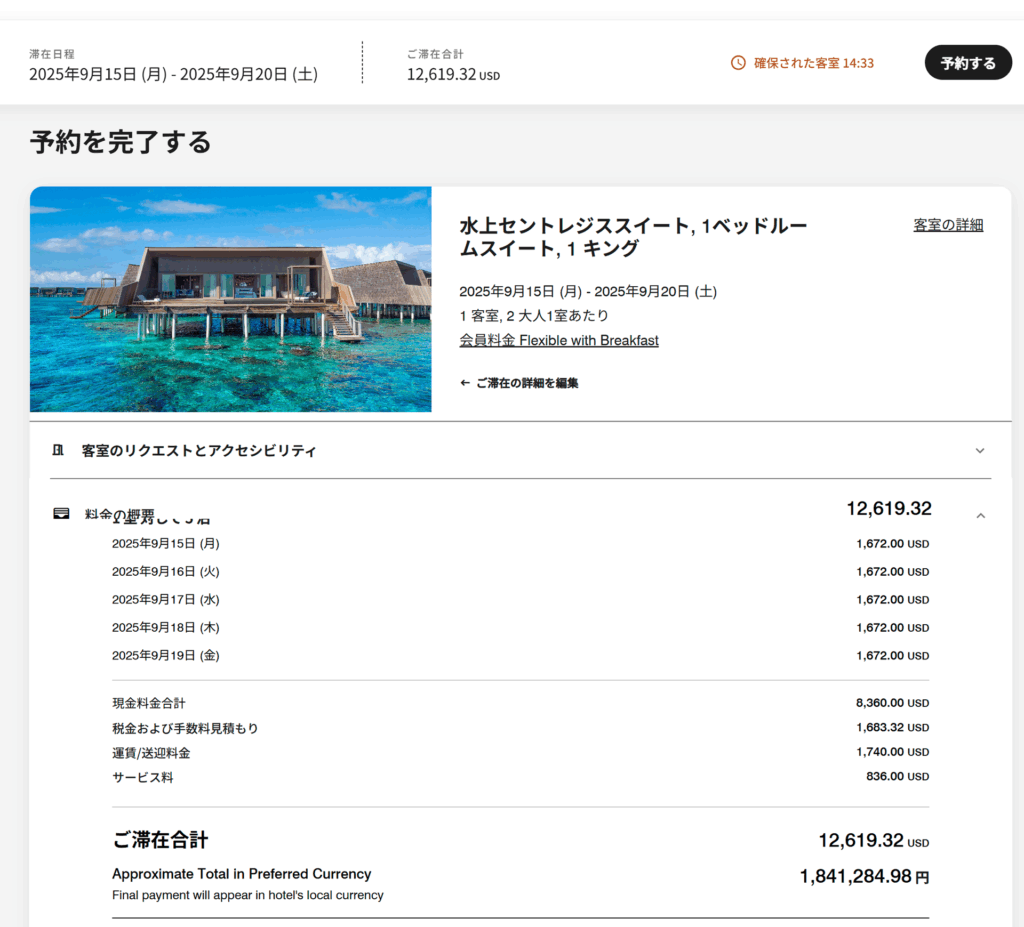The image size is (1024, 927).
Task: Click the 料金の概要 heading text
Action: 120,515
